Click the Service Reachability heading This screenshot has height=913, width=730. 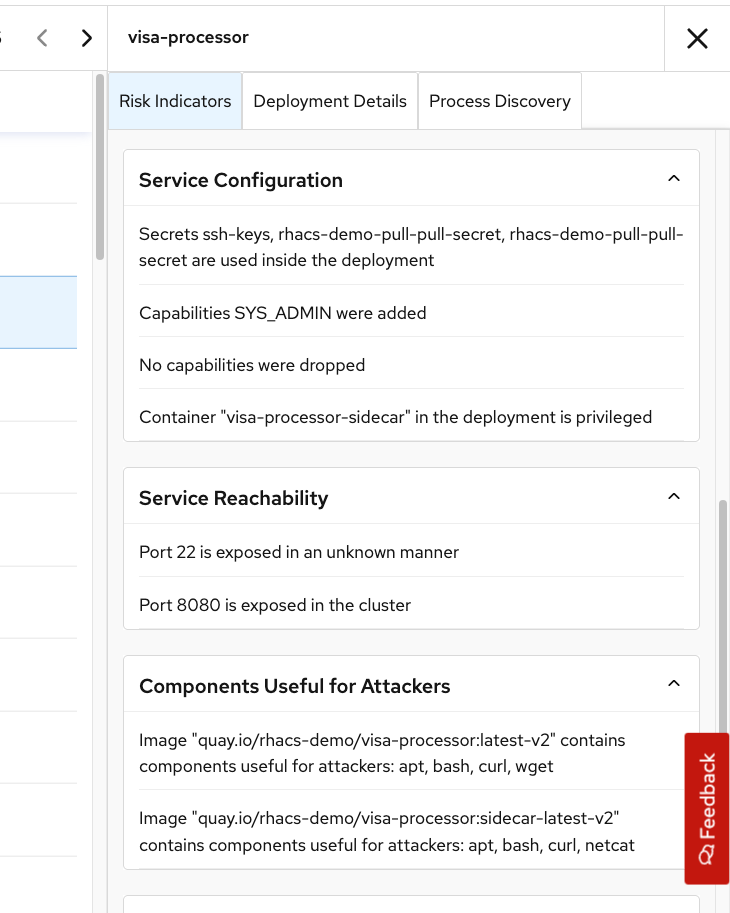(x=233, y=498)
